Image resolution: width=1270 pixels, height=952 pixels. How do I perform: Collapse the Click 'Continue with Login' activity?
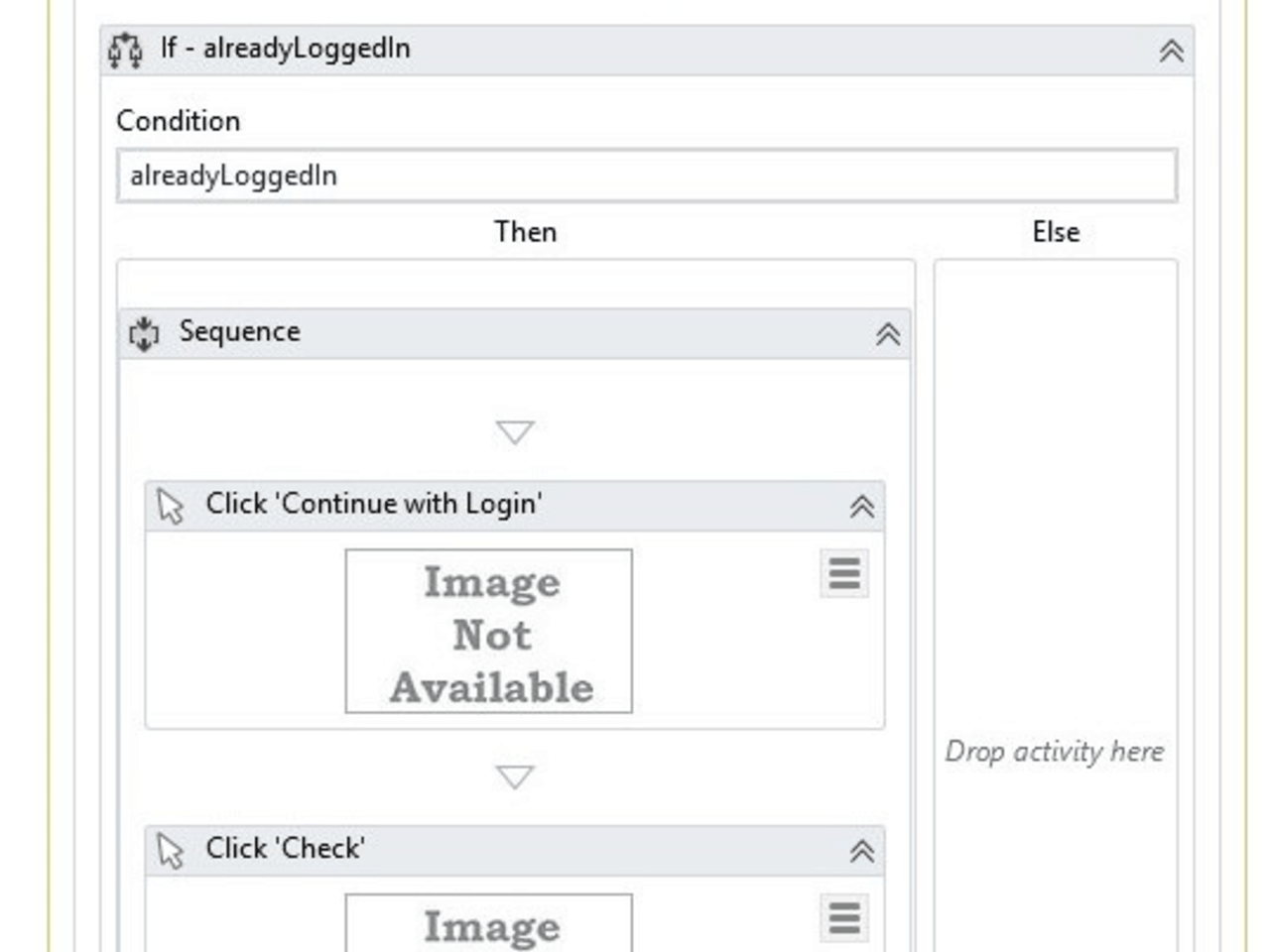tap(864, 505)
